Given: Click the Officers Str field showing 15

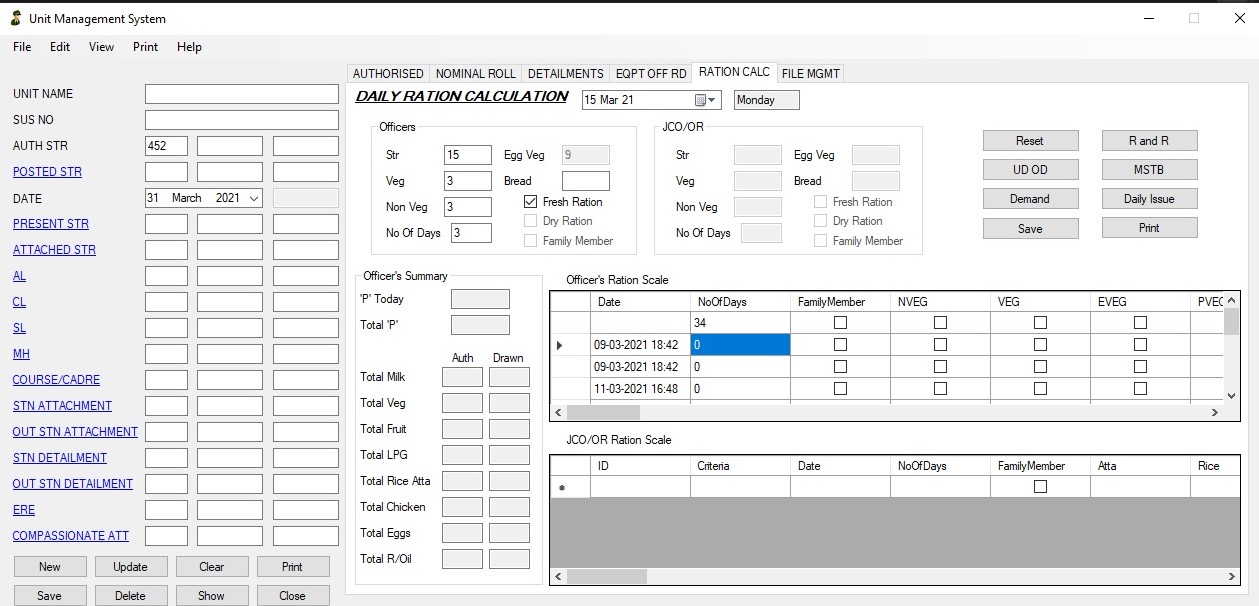Looking at the screenshot, I should coord(468,155).
